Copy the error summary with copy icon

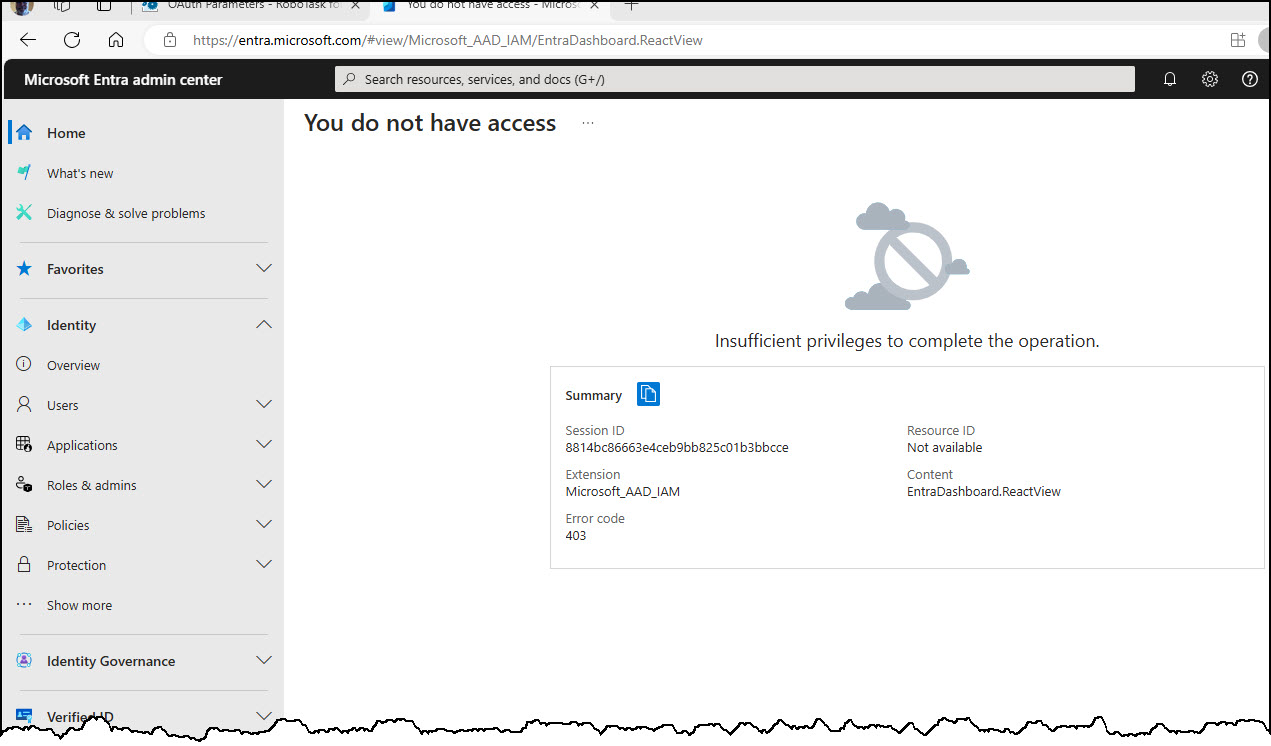[x=648, y=394]
